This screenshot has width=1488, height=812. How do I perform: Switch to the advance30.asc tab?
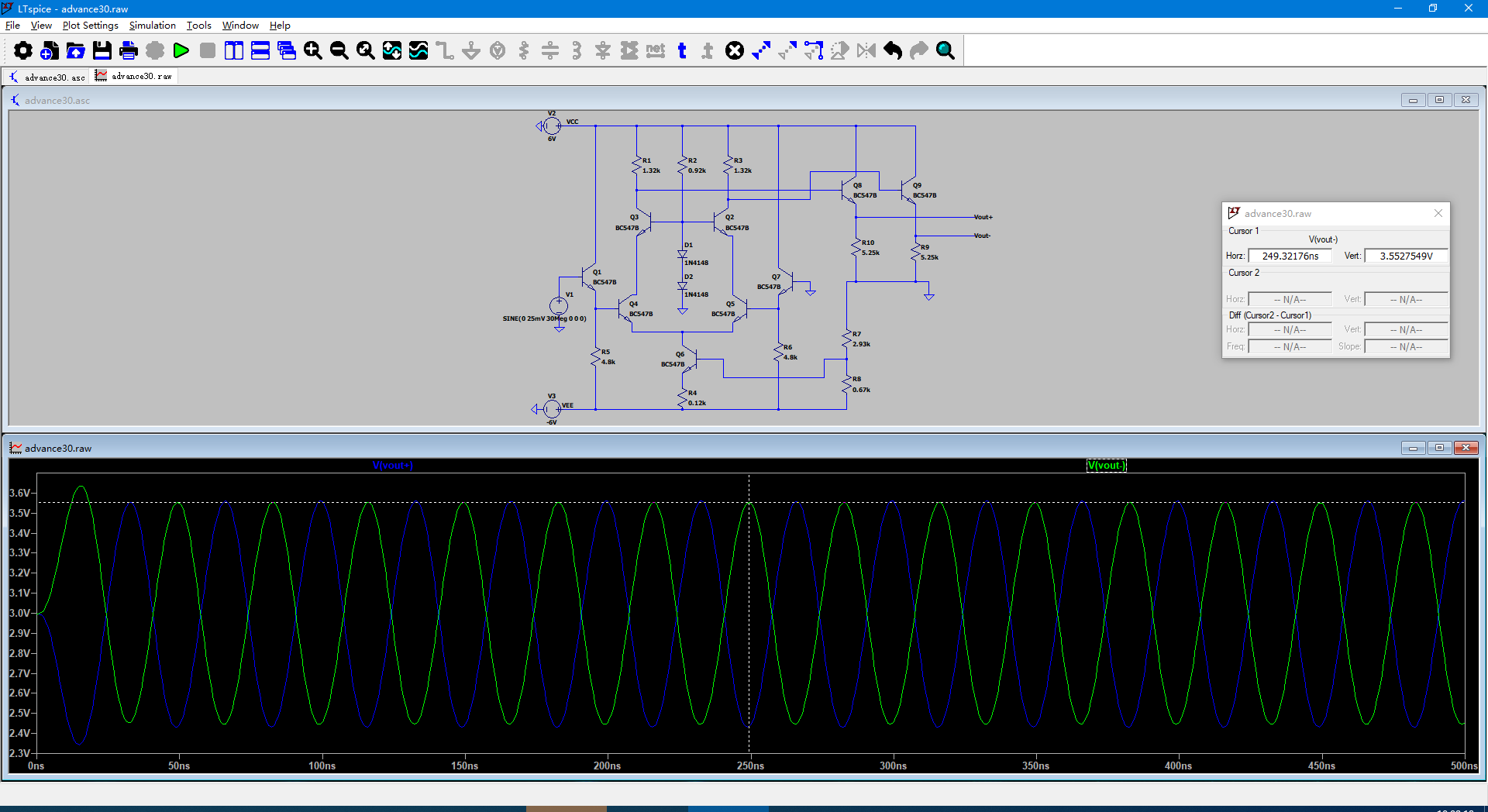[x=47, y=77]
